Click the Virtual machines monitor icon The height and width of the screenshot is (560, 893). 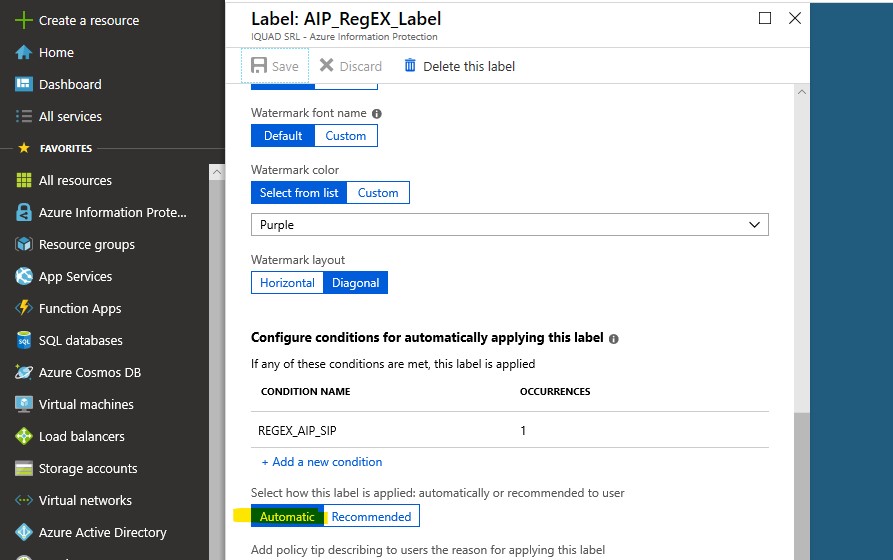click(x=23, y=404)
